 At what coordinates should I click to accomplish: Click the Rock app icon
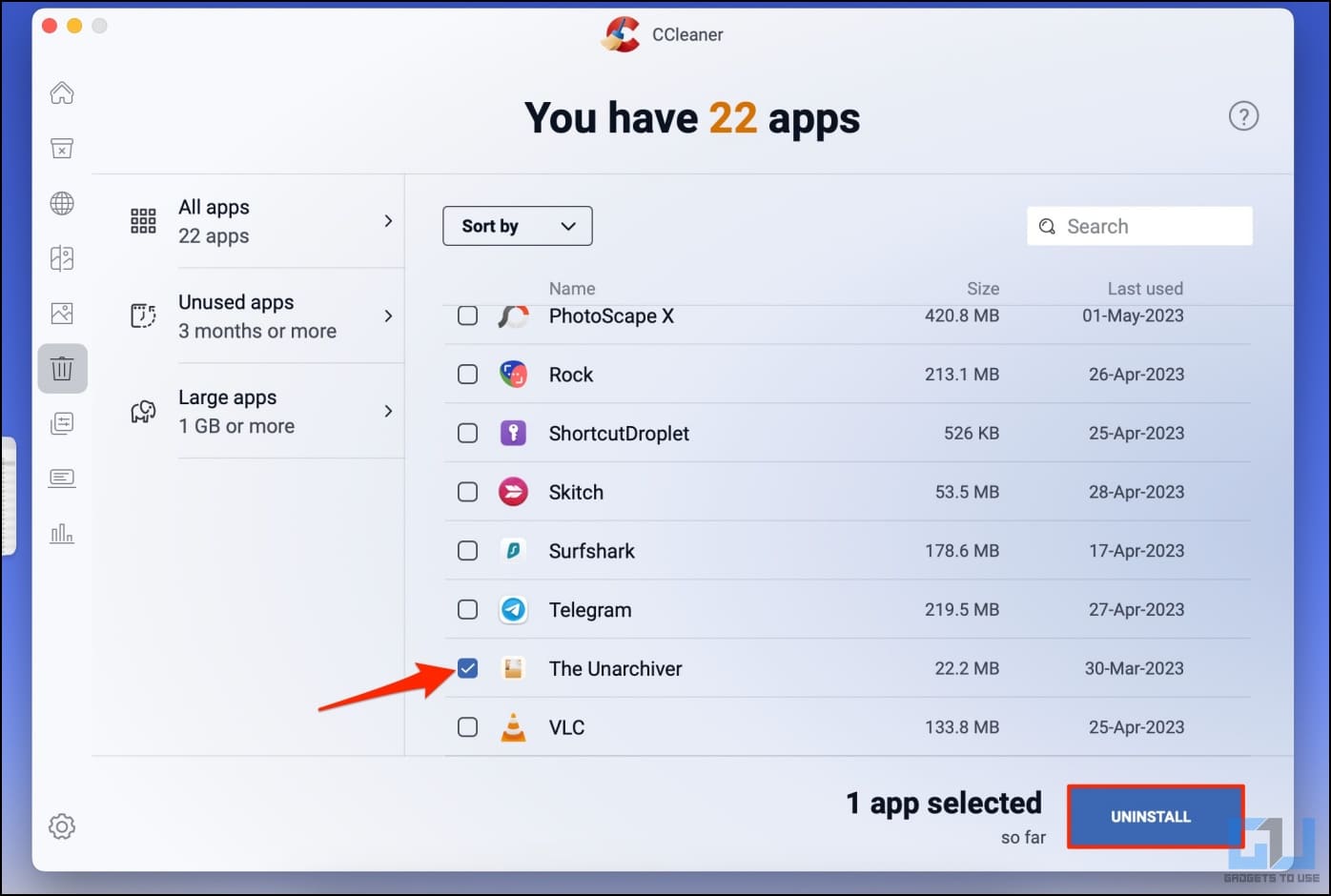(x=513, y=375)
